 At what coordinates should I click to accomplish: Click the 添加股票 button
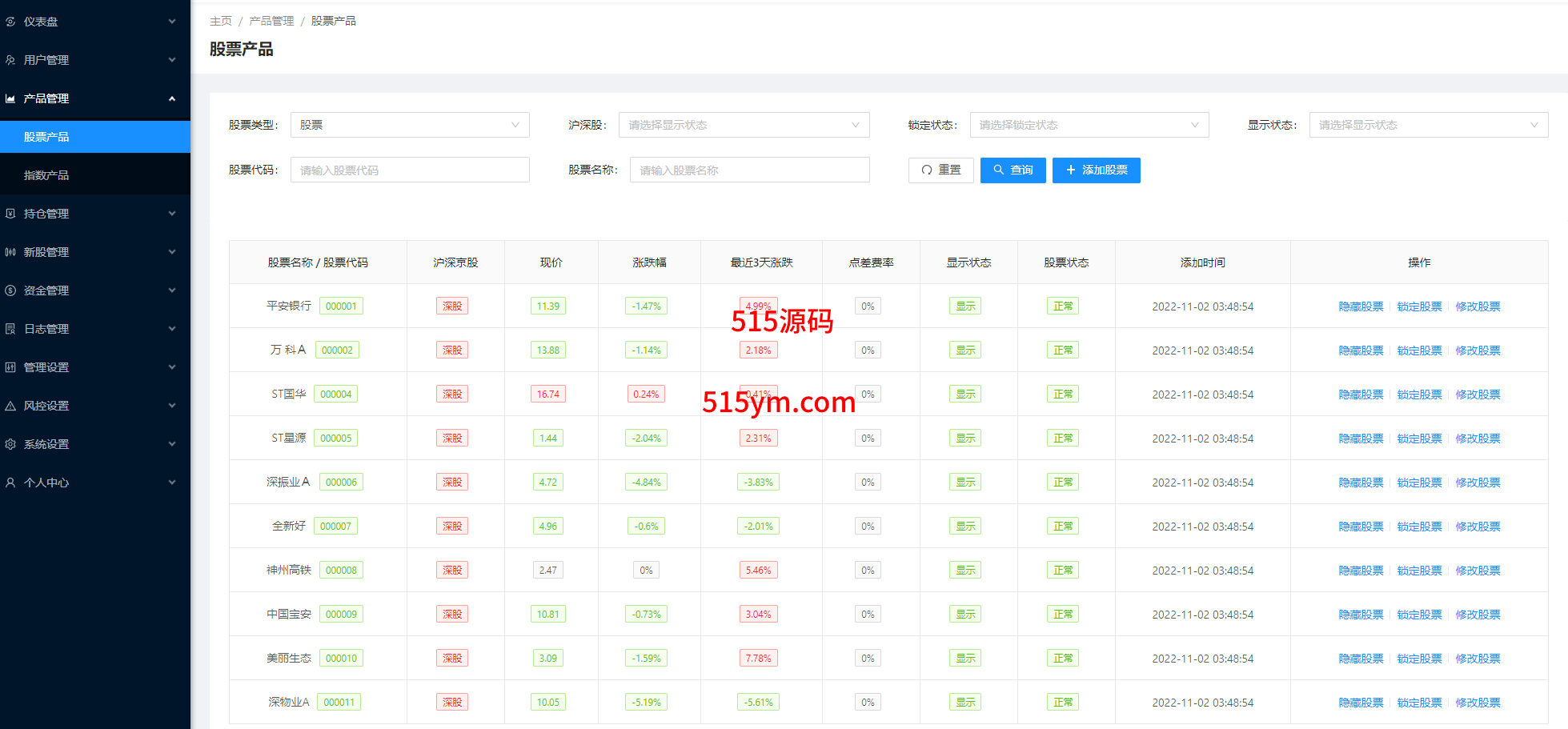point(1096,170)
